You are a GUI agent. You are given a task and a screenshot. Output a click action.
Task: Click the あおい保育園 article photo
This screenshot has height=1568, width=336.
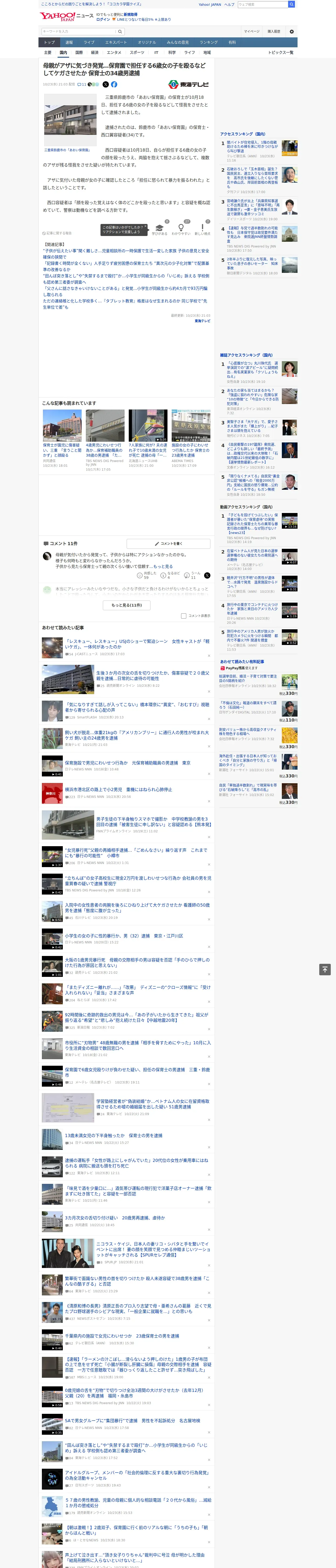tap(70, 119)
